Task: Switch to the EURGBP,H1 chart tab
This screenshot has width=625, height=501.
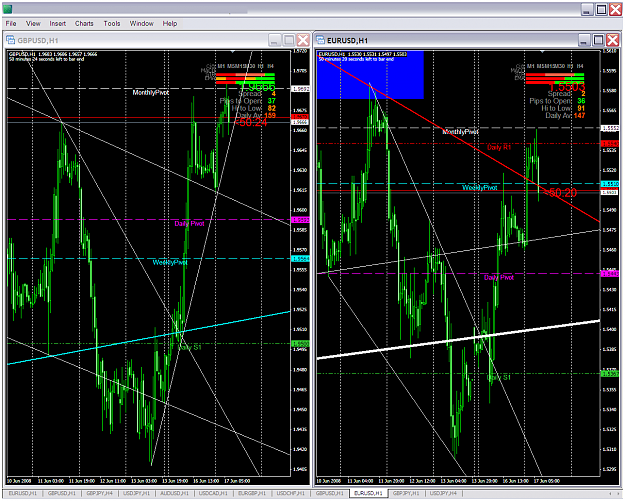Action: coord(252,493)
